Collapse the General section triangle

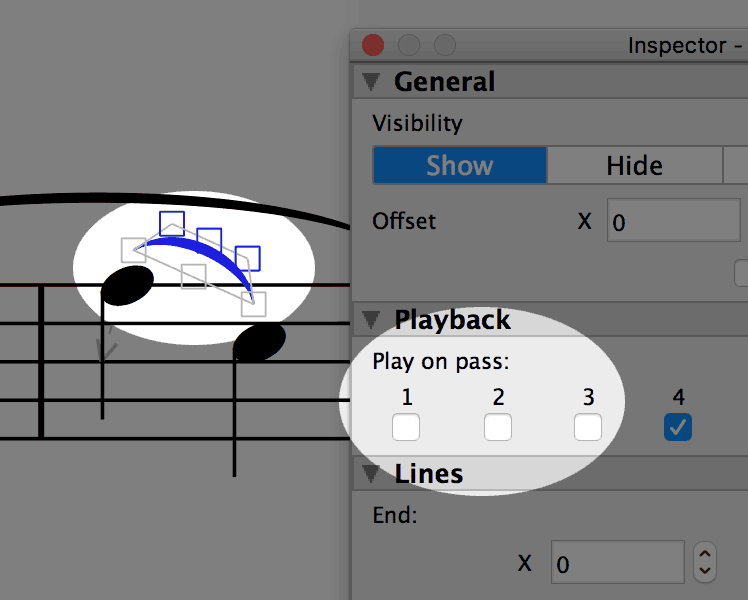click(x=371, y=82)
